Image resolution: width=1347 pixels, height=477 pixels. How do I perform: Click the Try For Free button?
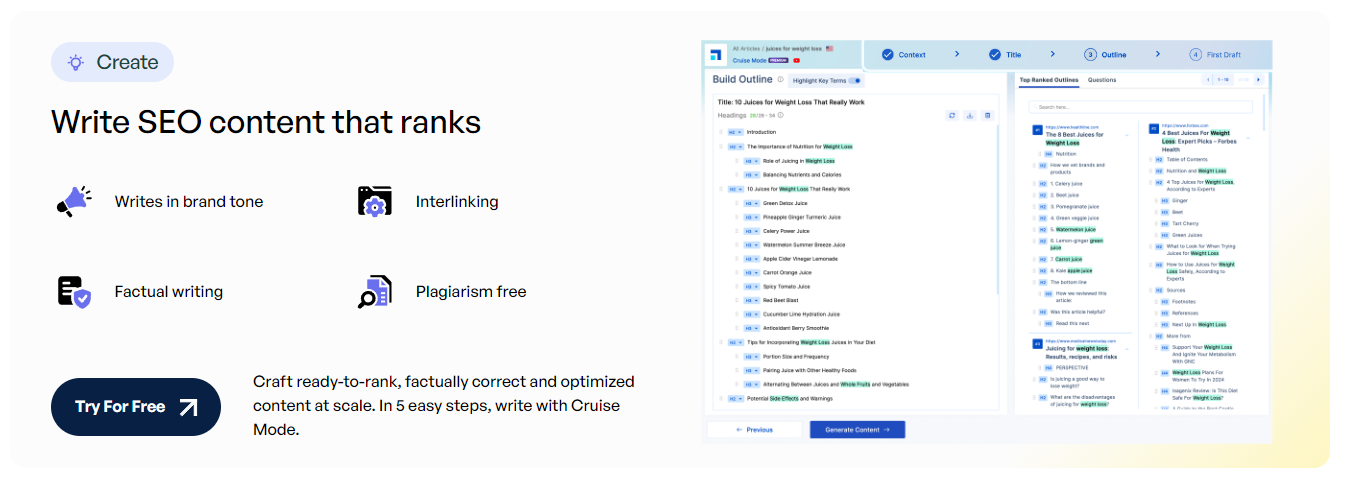click(135, 407)
